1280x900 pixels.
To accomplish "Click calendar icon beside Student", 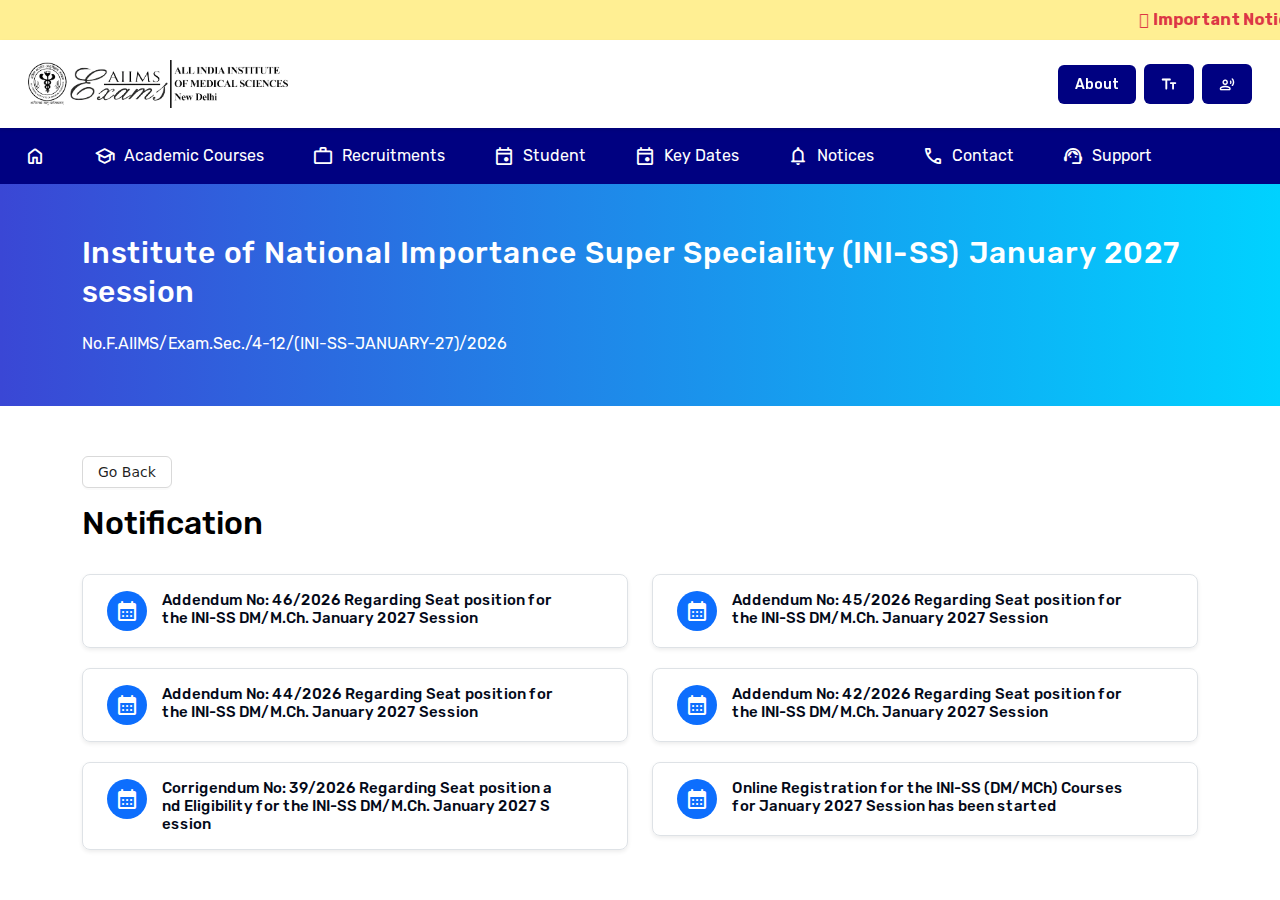I will [504, 156].
